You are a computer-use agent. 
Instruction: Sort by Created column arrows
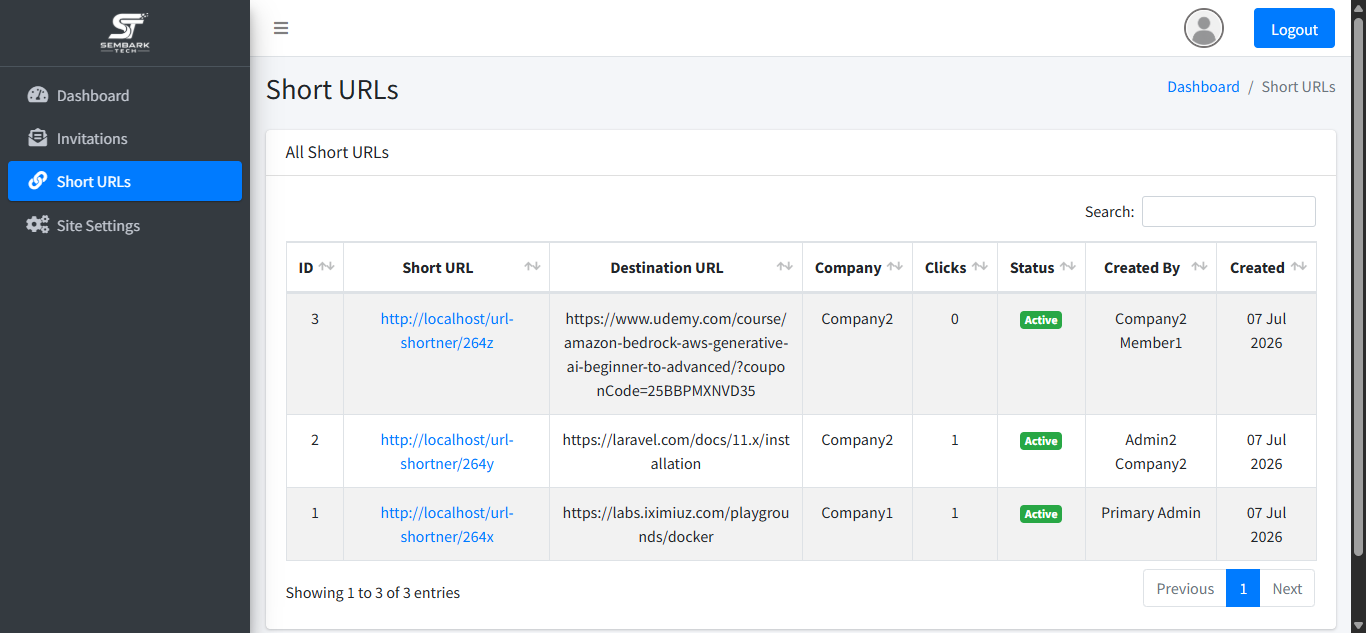coord(1299,267)
